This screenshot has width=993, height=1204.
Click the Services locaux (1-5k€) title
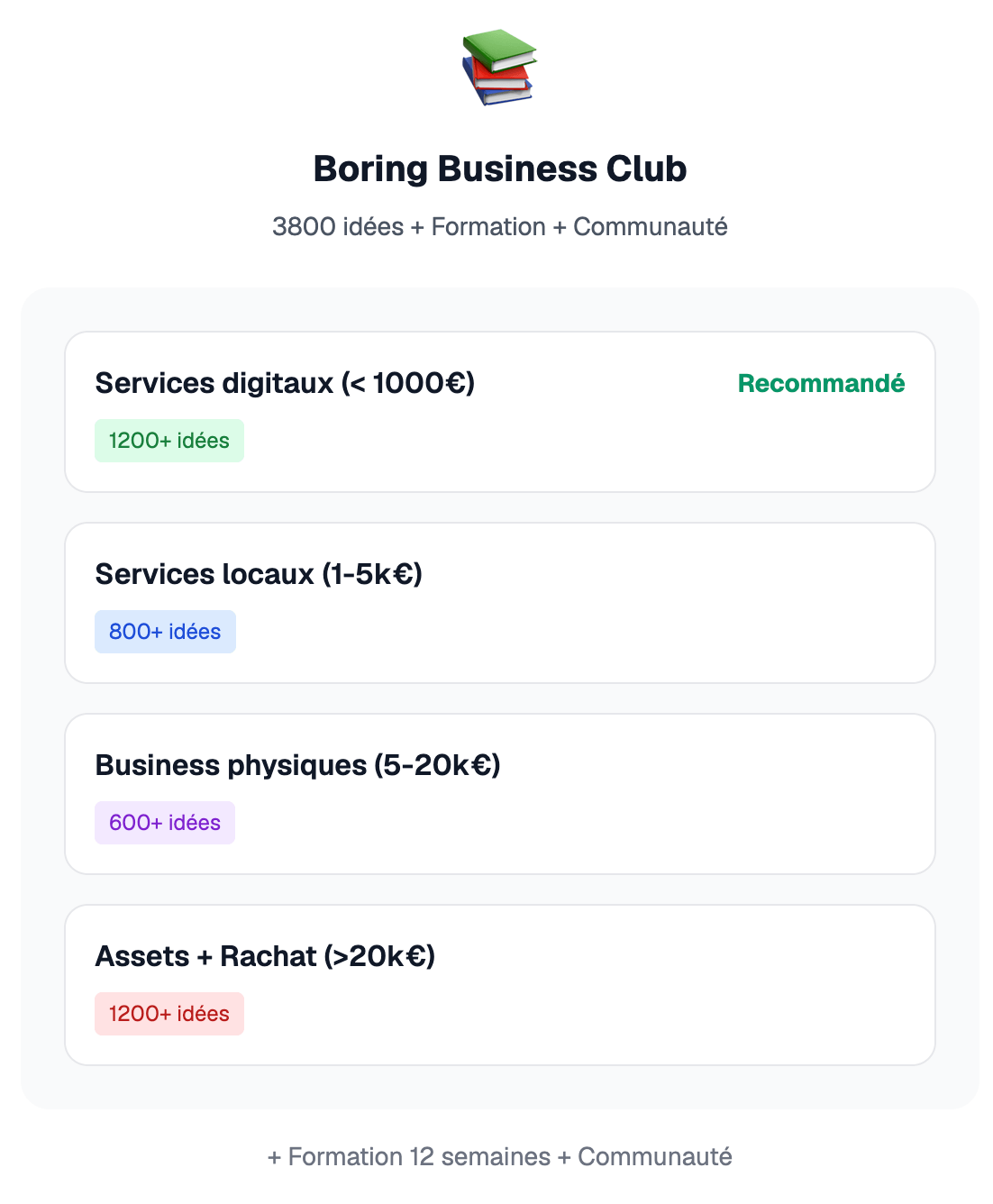click(x=259, y=574)
